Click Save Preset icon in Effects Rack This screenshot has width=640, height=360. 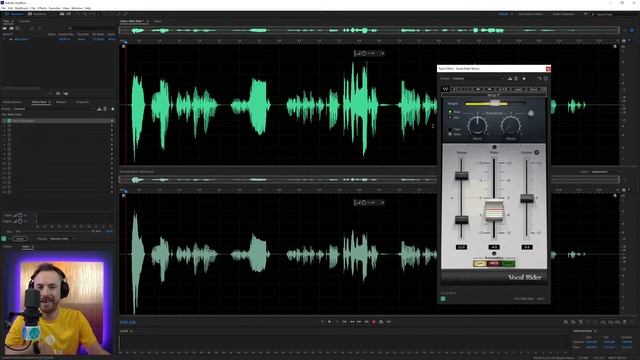pyautogui.click(x=99, y=109)
